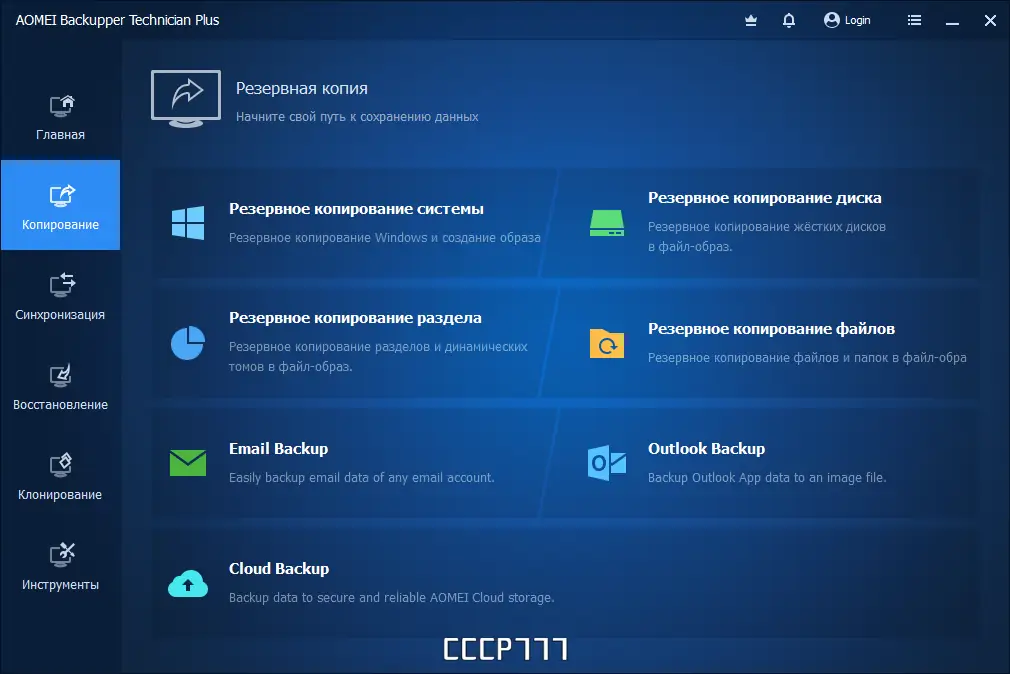Click the text Начните свой путь к сохранению данных

357,117
